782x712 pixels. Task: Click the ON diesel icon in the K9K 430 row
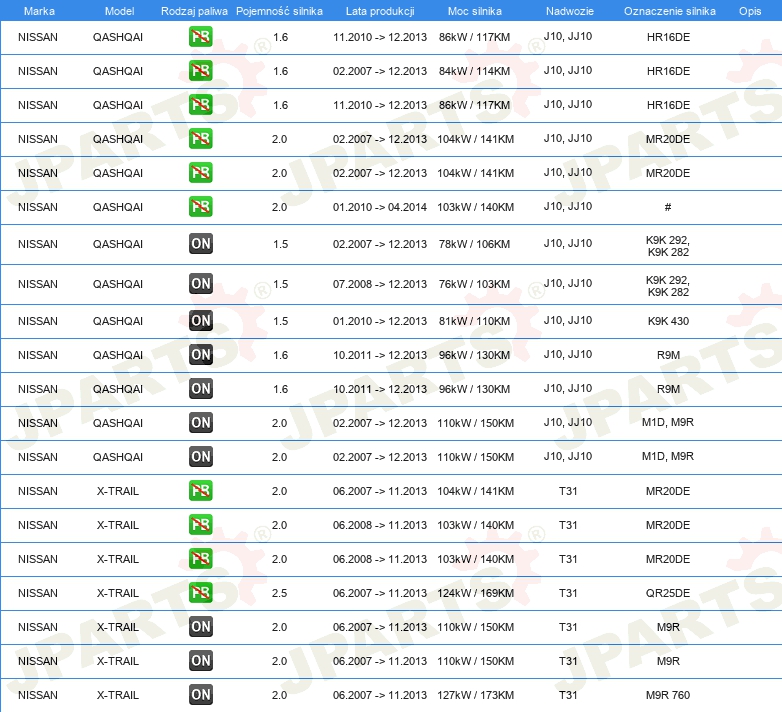coord(201,321)
